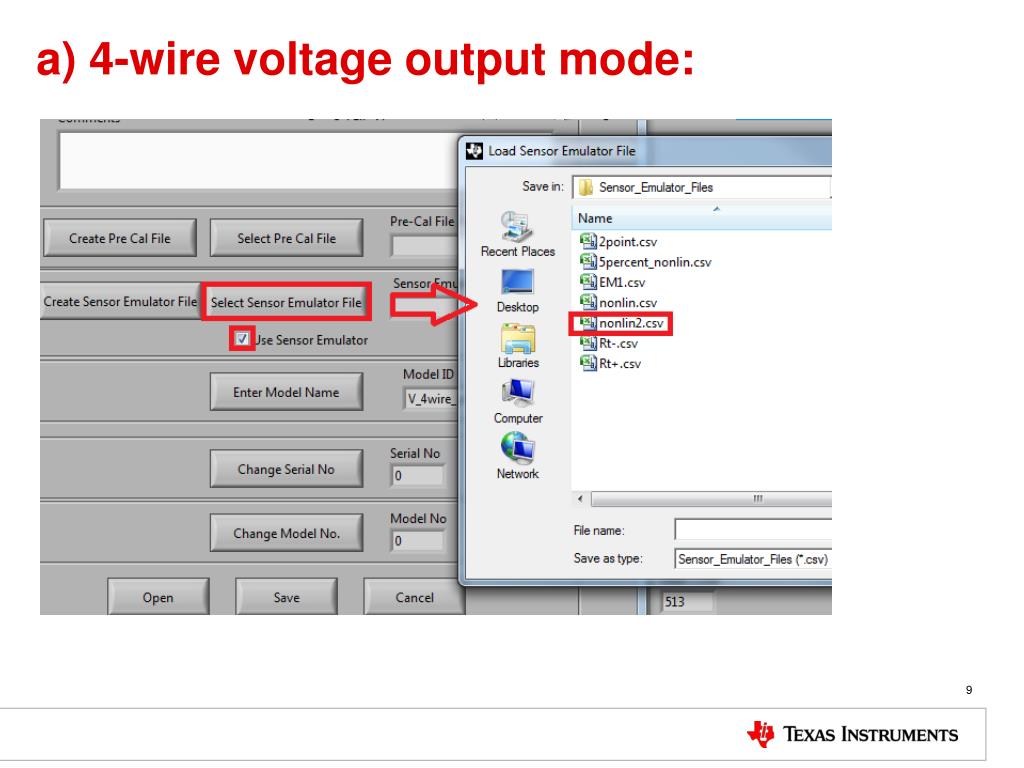Select the Rt-.csv file name
Viewport: 1024px width, 768px height.
[618, 343]
